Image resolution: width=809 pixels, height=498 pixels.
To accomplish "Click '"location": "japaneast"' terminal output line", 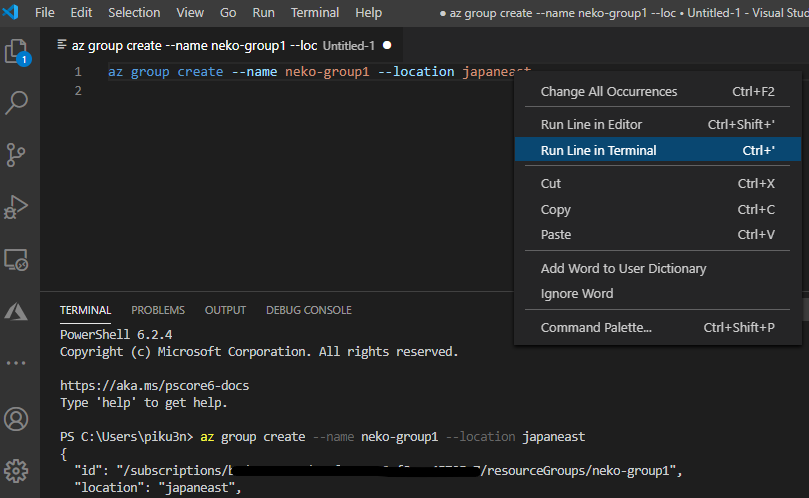I will coord(158,488).
